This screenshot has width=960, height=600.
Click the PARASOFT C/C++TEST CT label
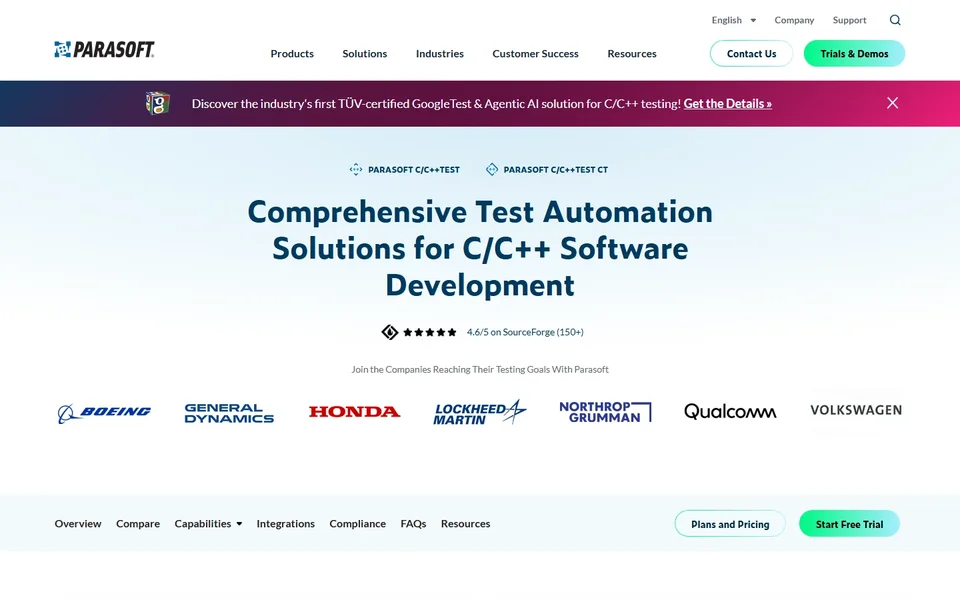point(555,170)
